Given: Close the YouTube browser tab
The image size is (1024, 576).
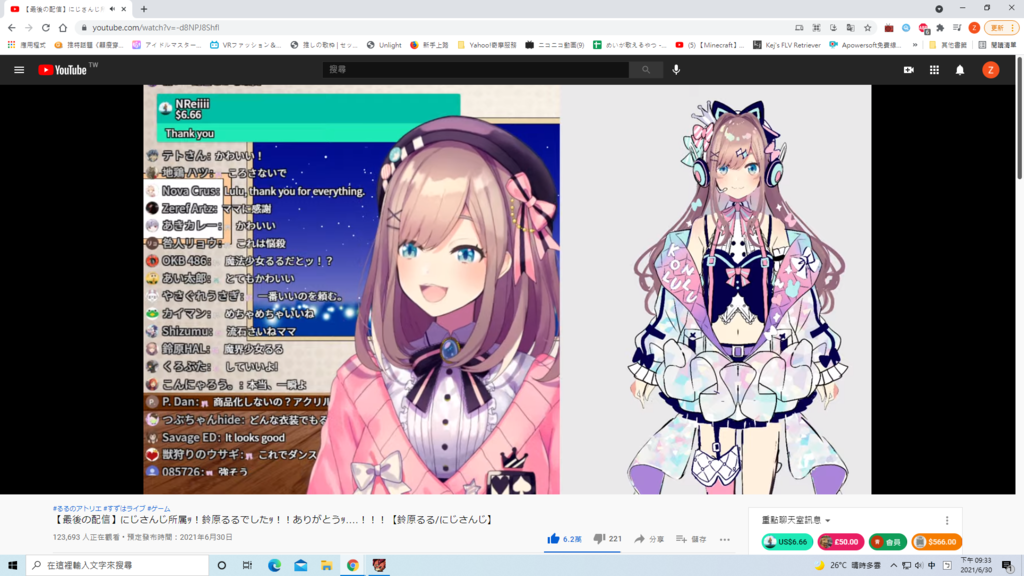Looking at the screenshot, I should click(123, 9).
